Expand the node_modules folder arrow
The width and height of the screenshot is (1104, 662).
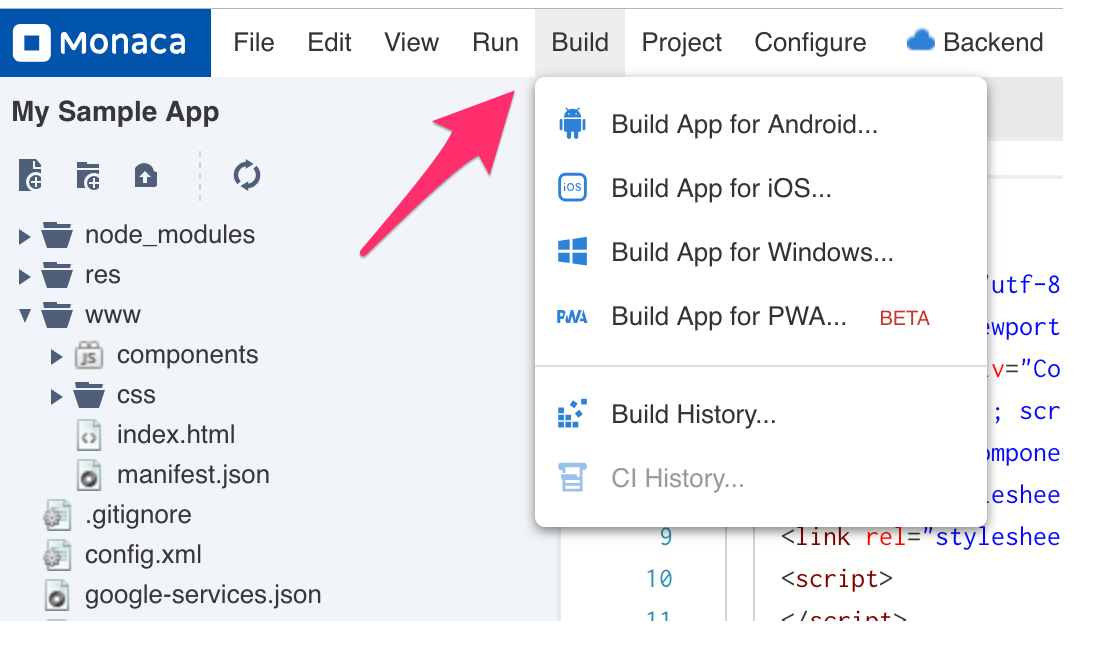coord(24,236)
